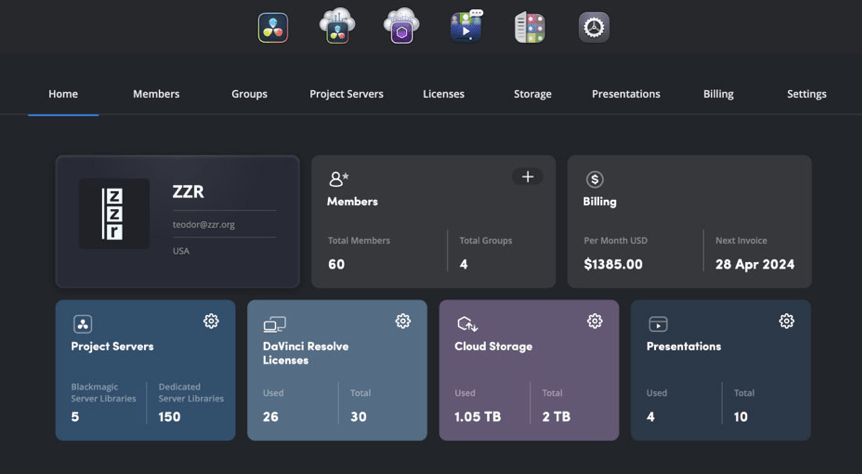The image size is (862, 474).
Task: Click the Members card heading
Action: [352, 201]
